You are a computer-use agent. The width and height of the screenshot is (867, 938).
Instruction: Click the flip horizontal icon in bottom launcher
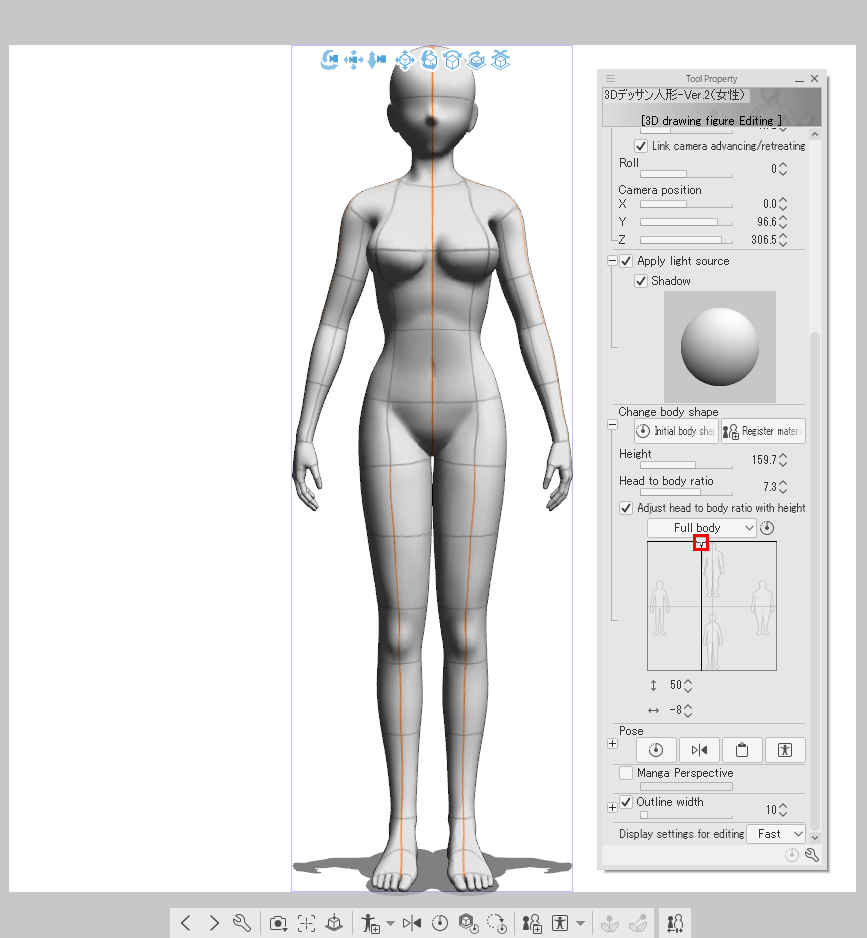tap(411, 923)
